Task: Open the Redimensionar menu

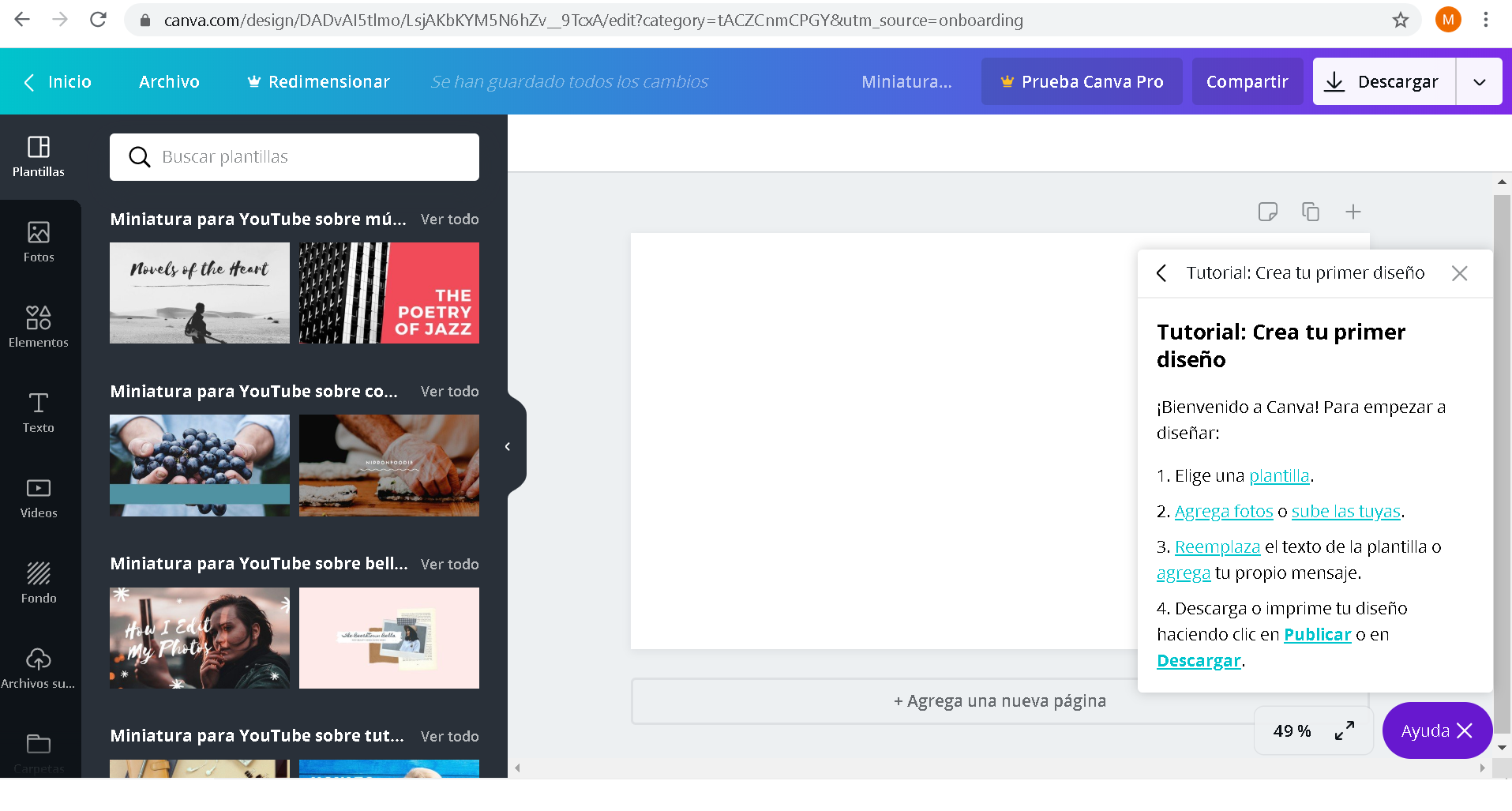Action: click(x=319, y=81)
